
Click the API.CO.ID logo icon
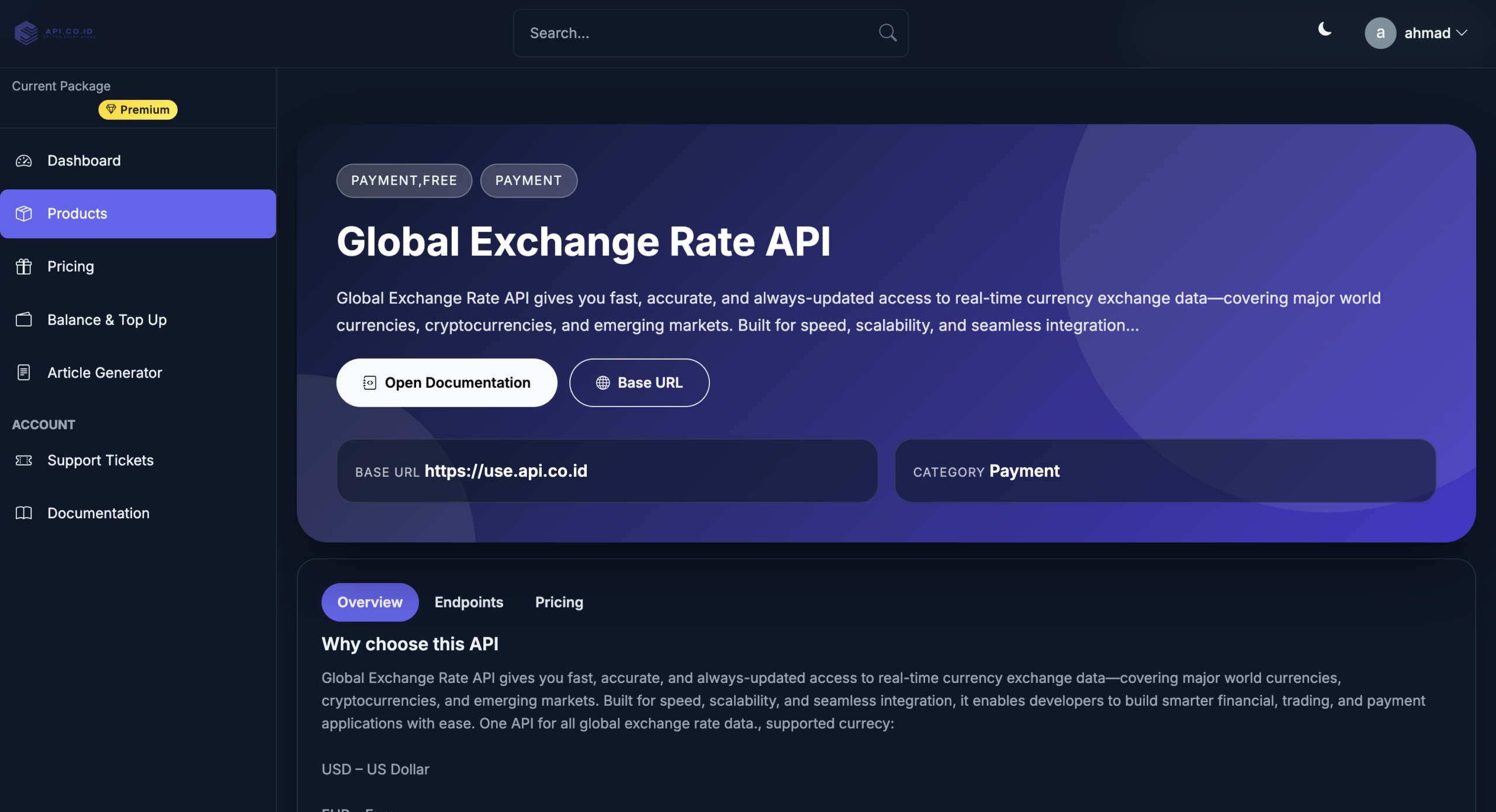tap(26, 33)
